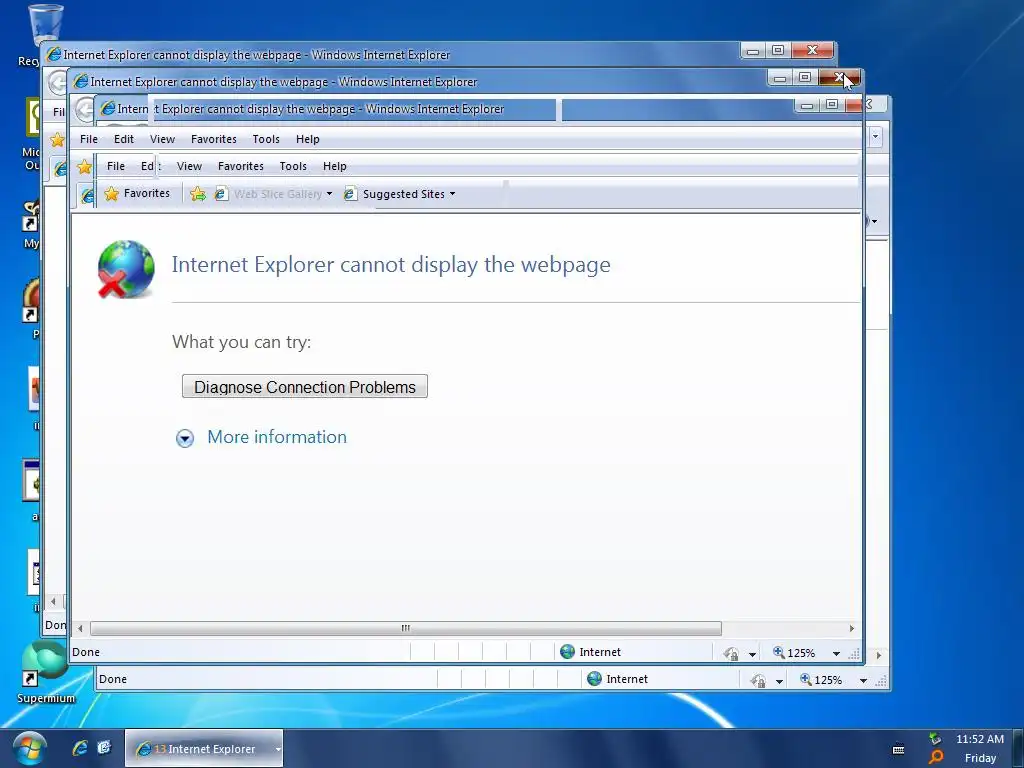This screenshot has height=768, width=1024.
Task: Open the zoom level arrow in upper status bar
Action: pos(836,653)
